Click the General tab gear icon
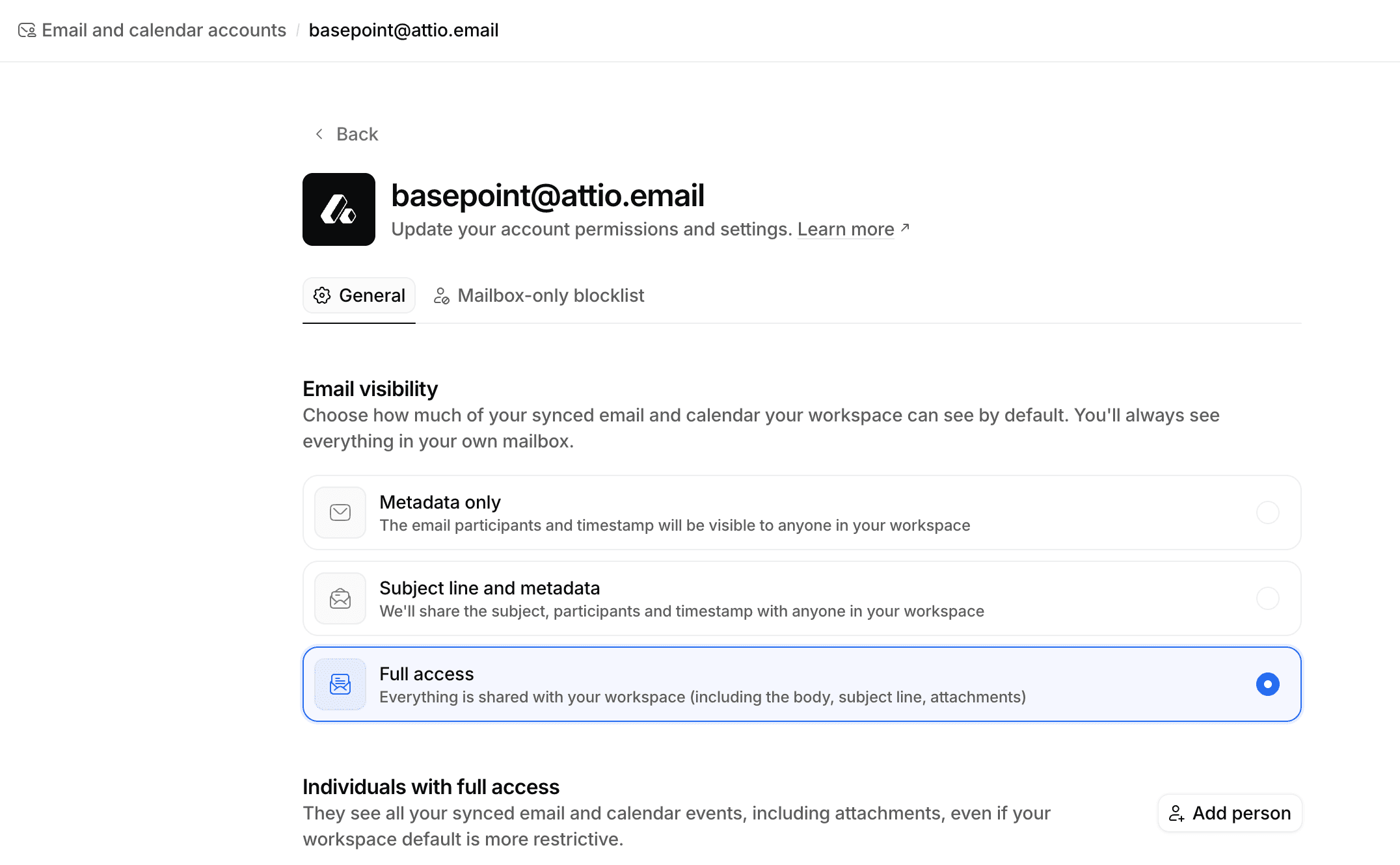The width and height of the screenshot is (1400, 865). (x=322, y=295)
